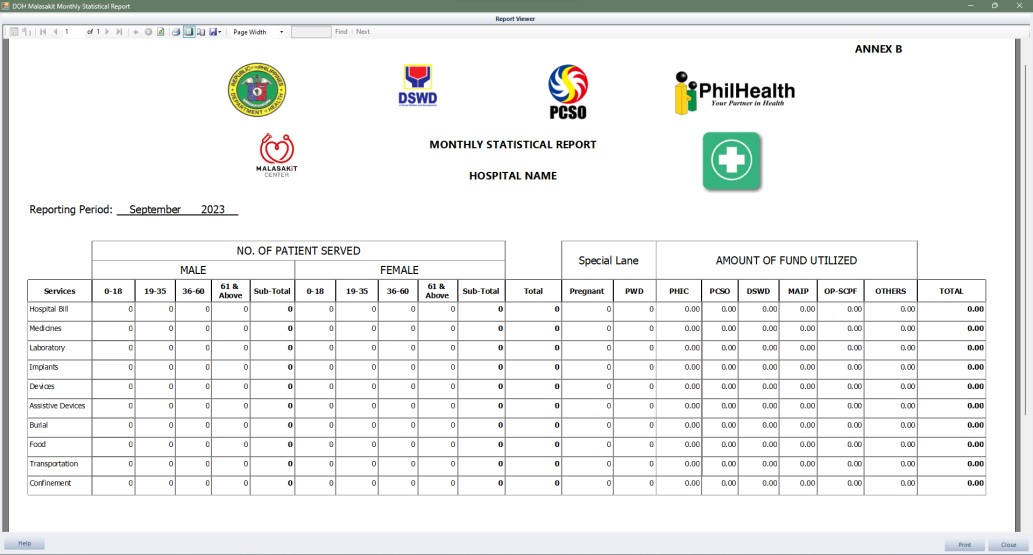
Task: Open the Page Setup icon
Action: (x=201, y=32)
